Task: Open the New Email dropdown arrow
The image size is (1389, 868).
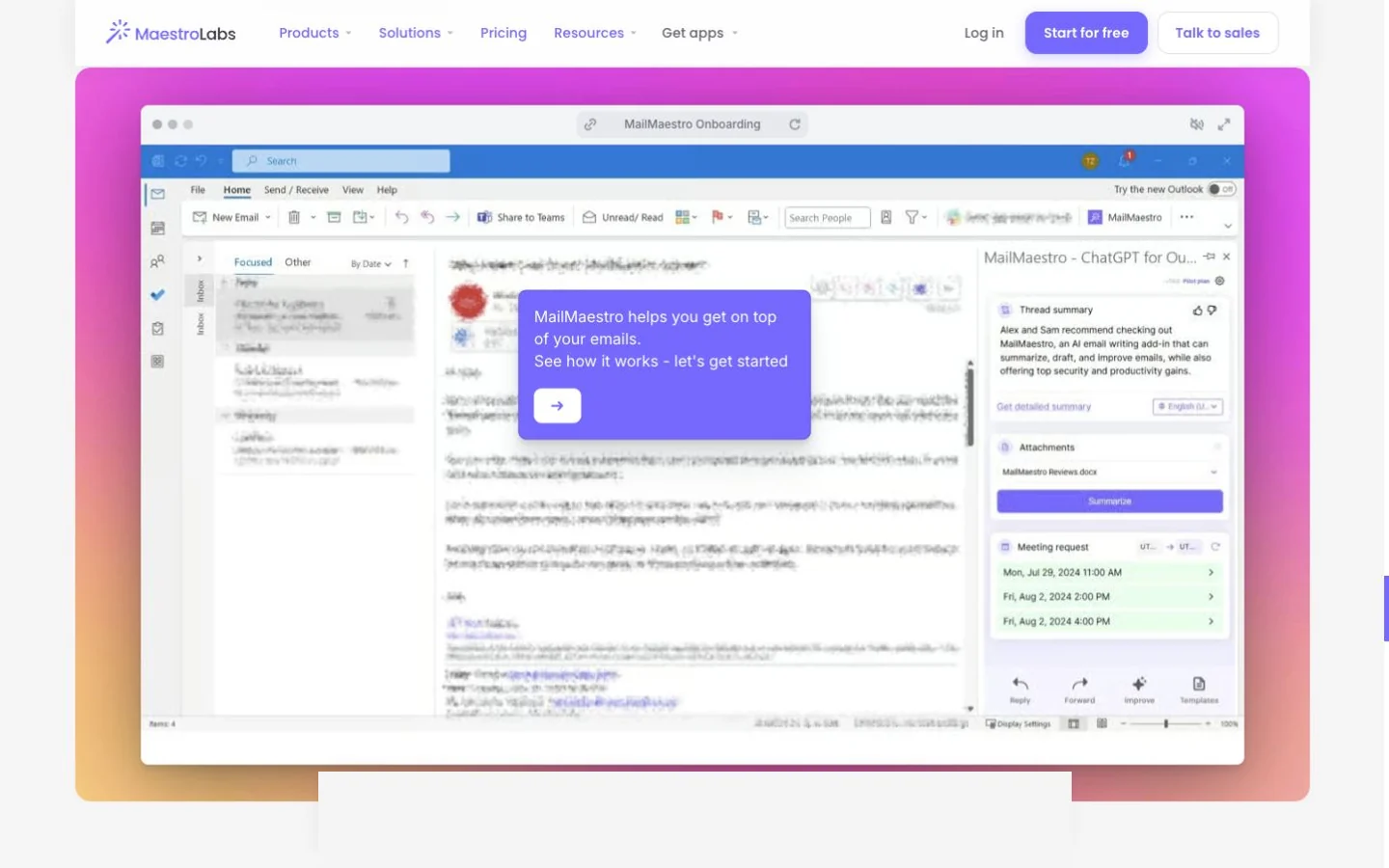Action: click(268, 218)
